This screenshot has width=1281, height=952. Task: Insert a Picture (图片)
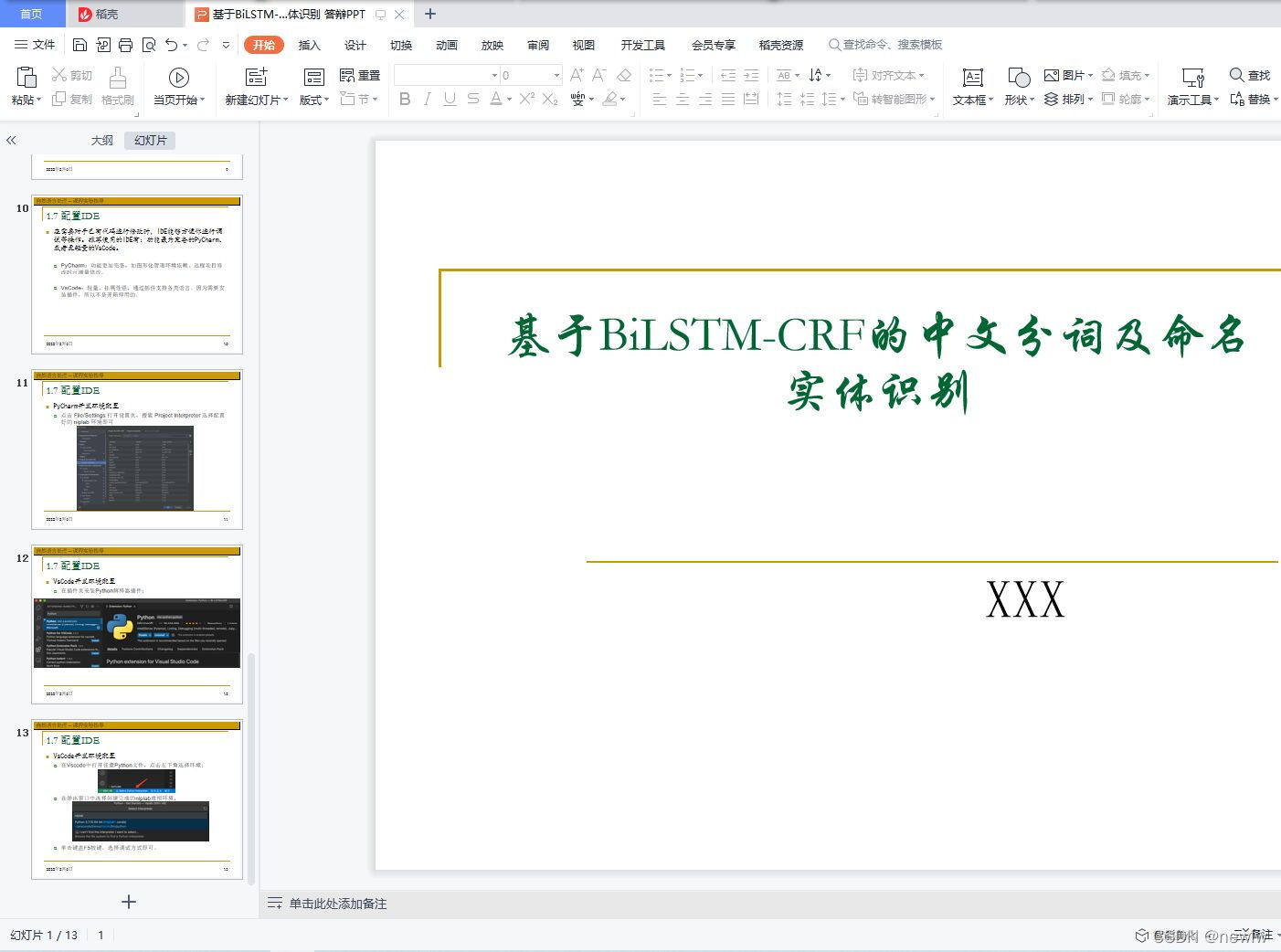click(x=1068, y=75)
